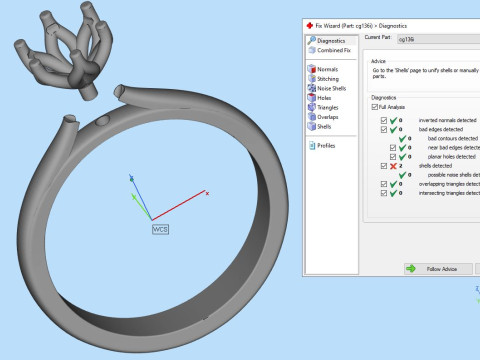
Task: Select the Normals menu entry
Action: (x=327, y=69)
